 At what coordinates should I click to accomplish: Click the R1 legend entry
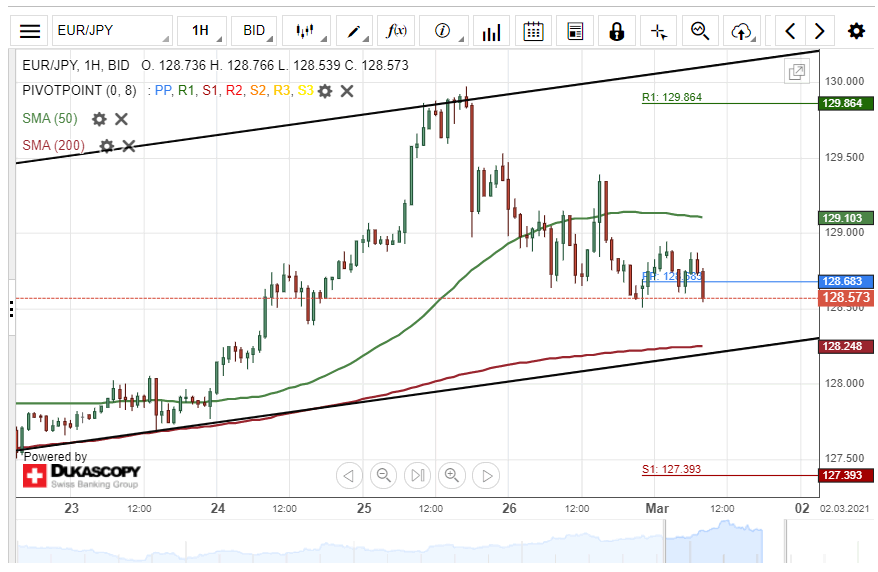coord(186,91)
